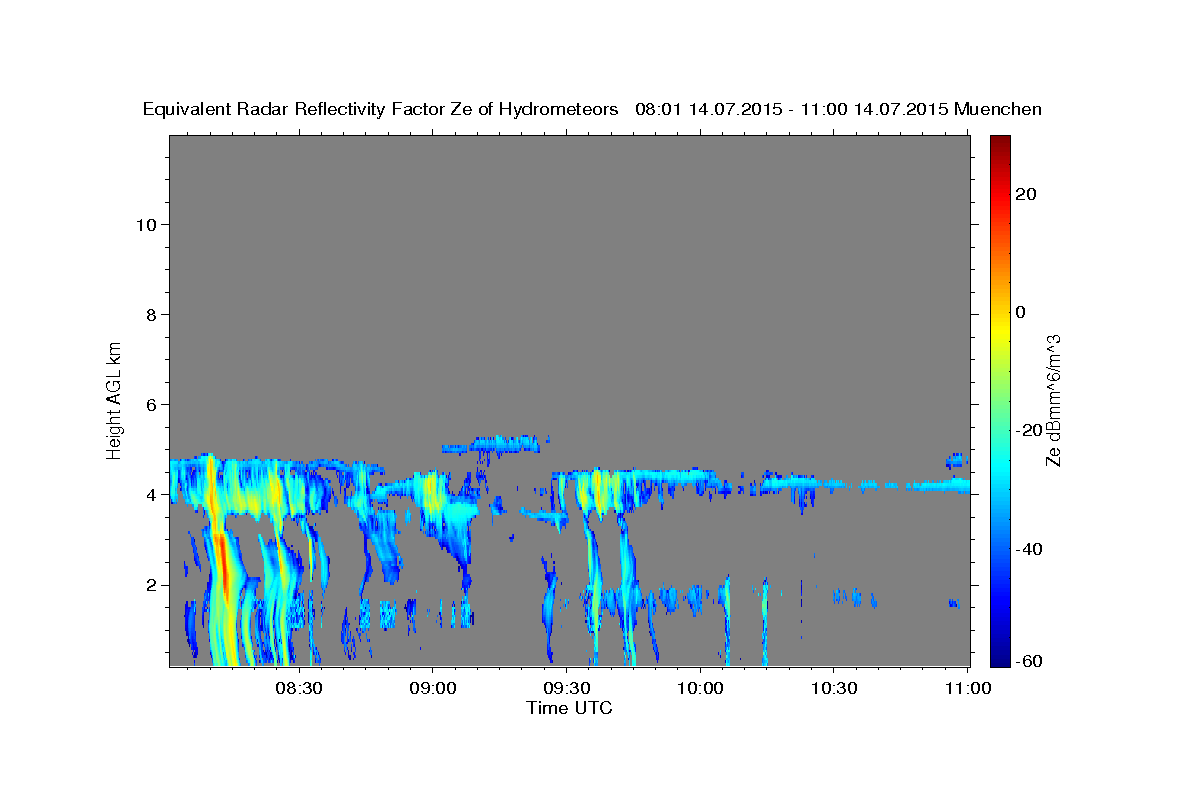The width and height of the screenshot is (1200, 800).
Task: Click the '10:00' time tick label
Action: [x=700, y=688]
